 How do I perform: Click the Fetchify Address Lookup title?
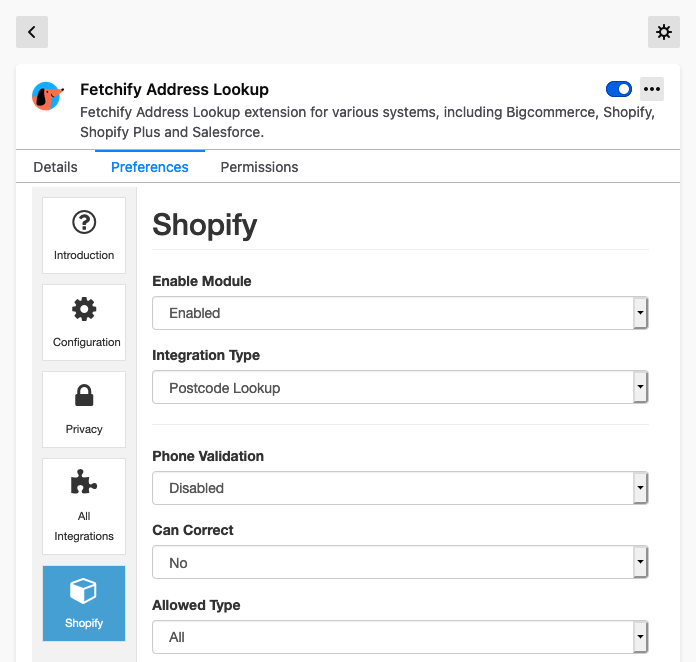(174, 89)
